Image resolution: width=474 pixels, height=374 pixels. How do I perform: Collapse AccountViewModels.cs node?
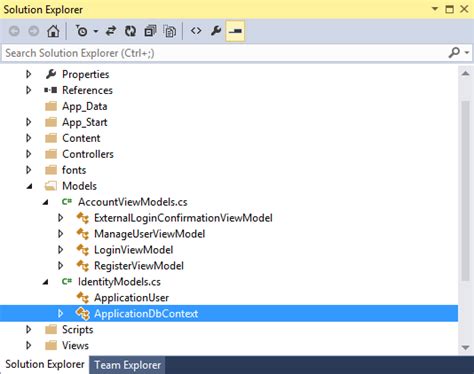click(x=45, y=202)
